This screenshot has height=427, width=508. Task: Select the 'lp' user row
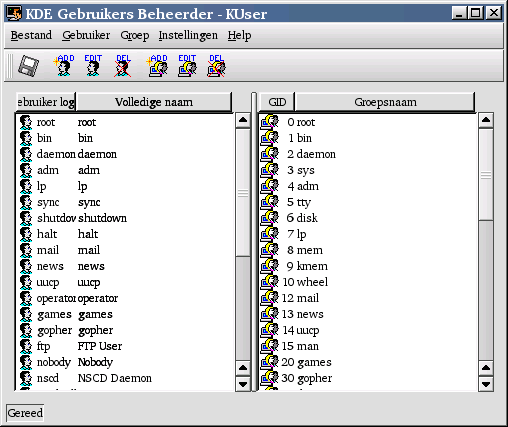[124, 186]
